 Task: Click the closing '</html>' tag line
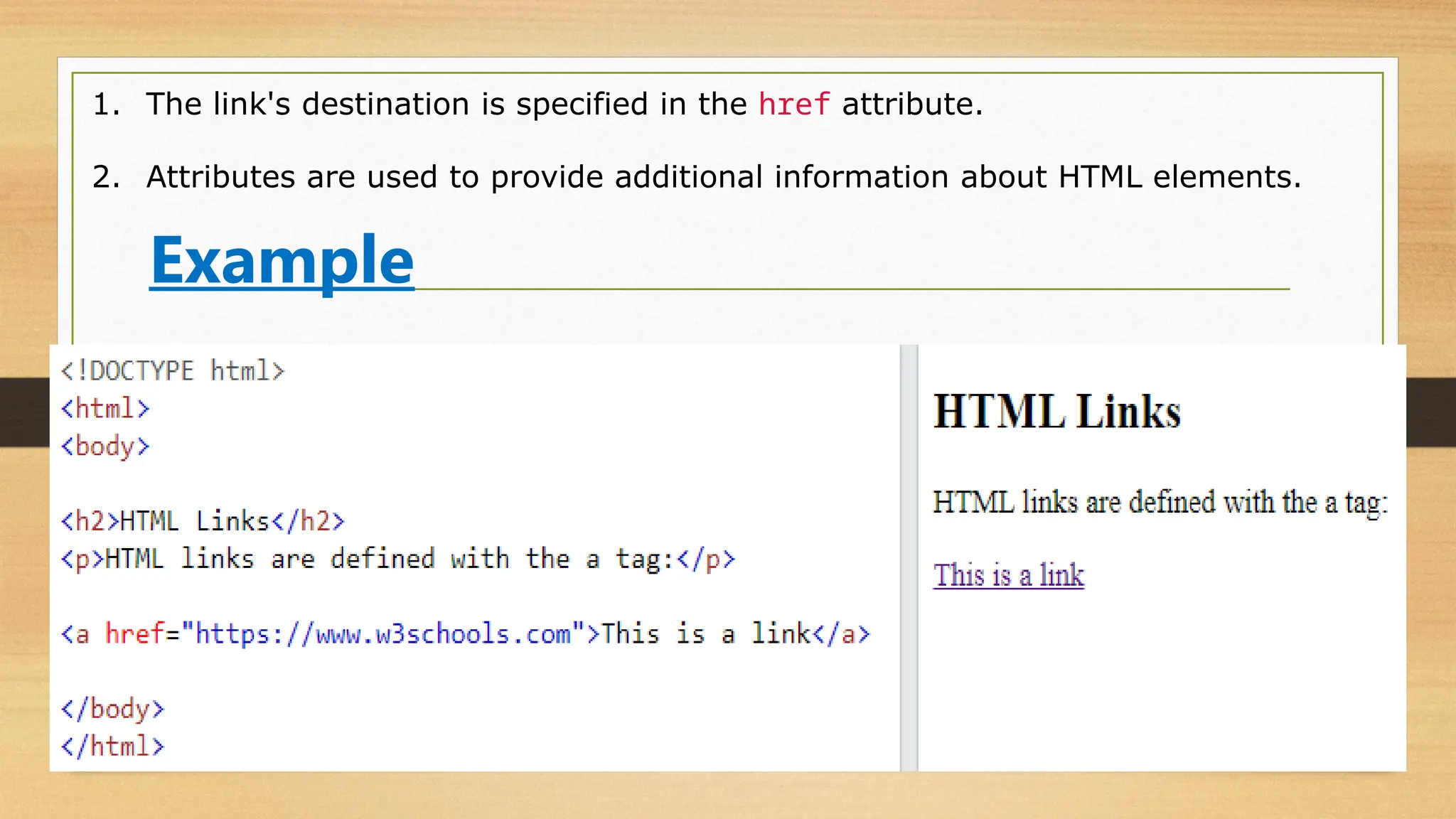pos(112,746)
